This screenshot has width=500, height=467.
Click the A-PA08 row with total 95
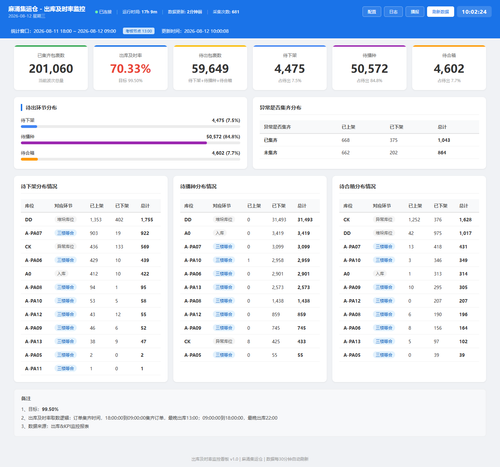[x=91, y=287]
